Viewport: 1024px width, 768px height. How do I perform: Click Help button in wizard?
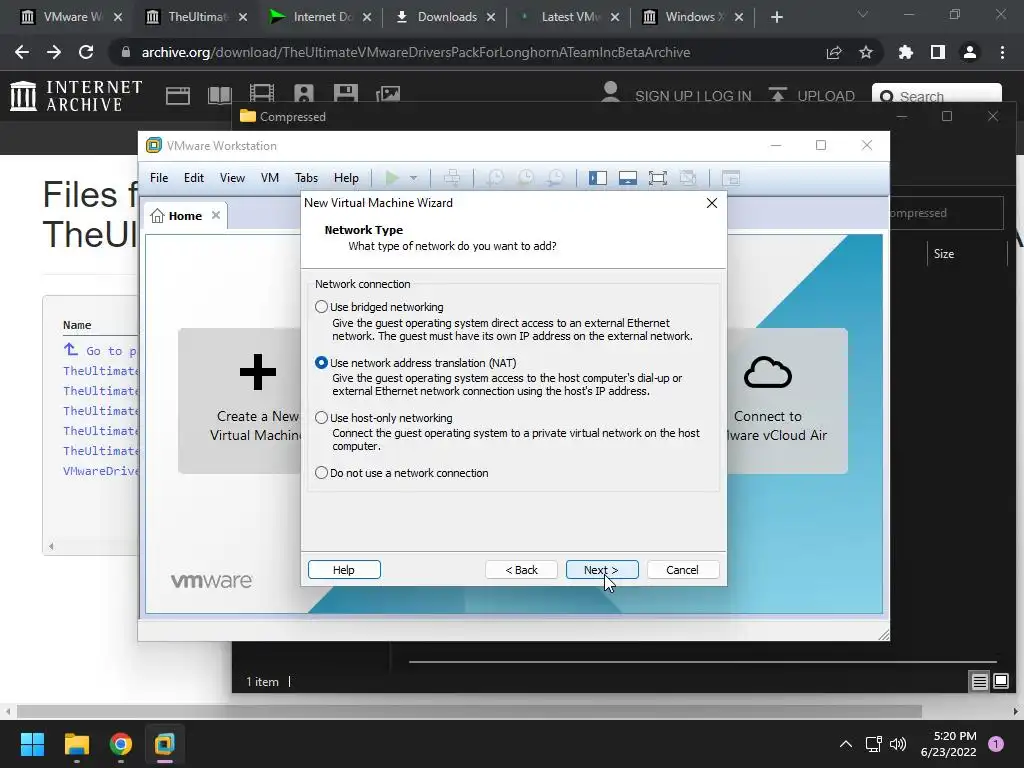point(344,569)
